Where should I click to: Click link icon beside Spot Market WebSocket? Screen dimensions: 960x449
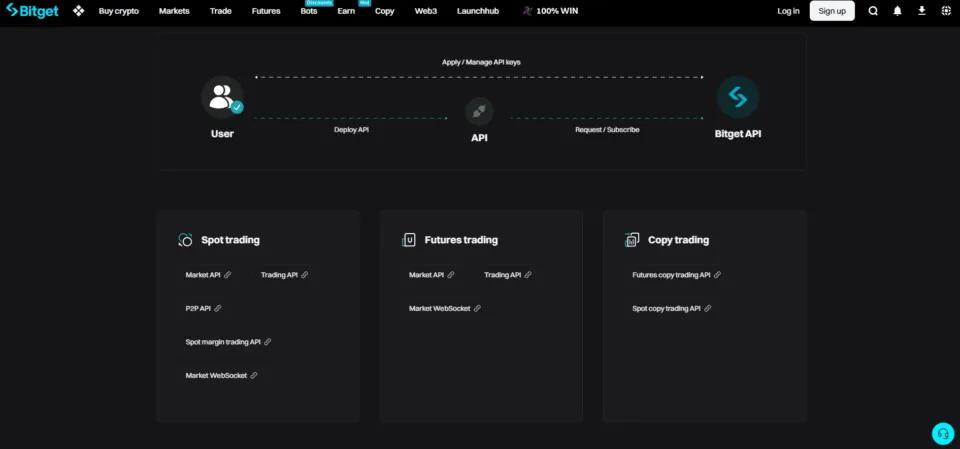[x=254, y=375]
